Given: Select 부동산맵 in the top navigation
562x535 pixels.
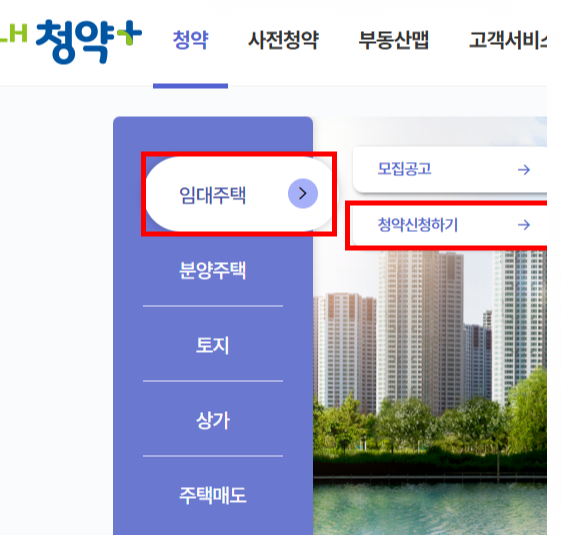Looking at the screenshot, I should tap(394, 40).
